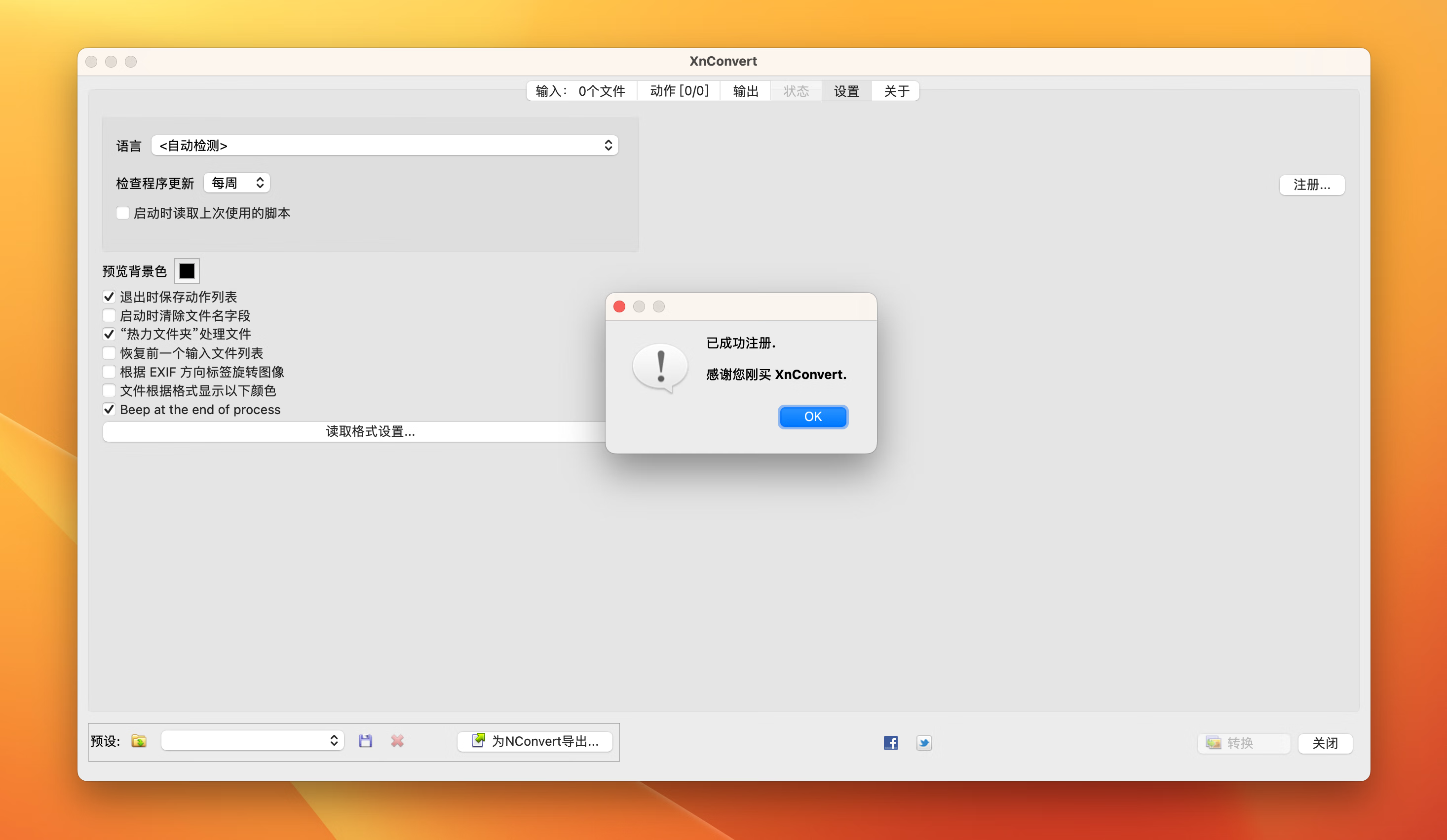1447x840 pixels.
Task: Open the Facebook share icon
Action: (891, 742)
